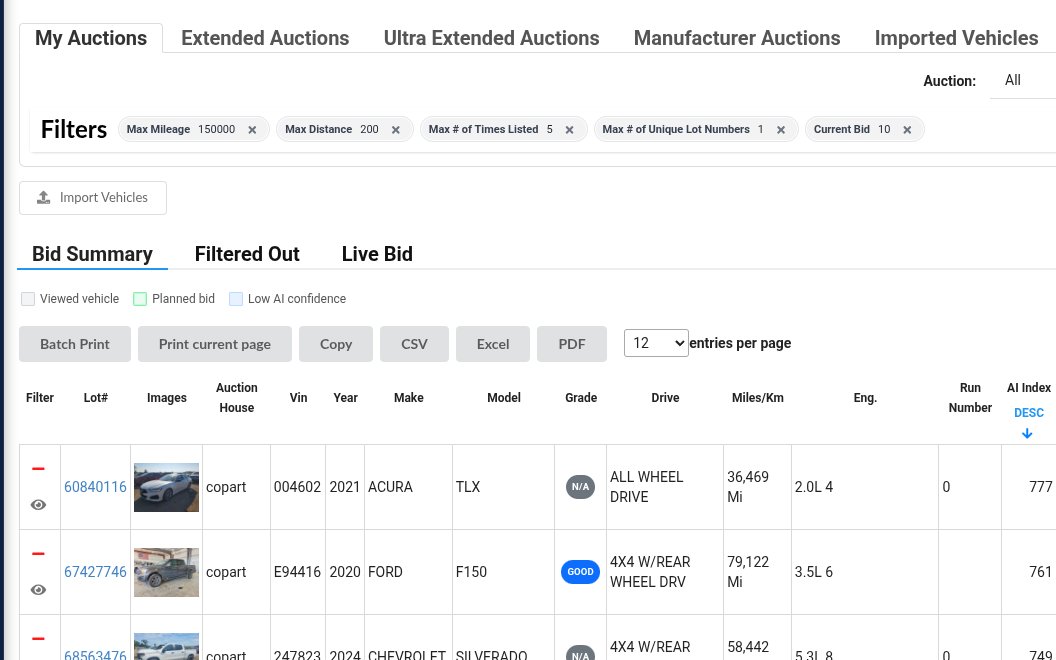Click the AI Index DESC sort arrow
This screenshot has width=1056, height=660.
[x=1027, y=434]
